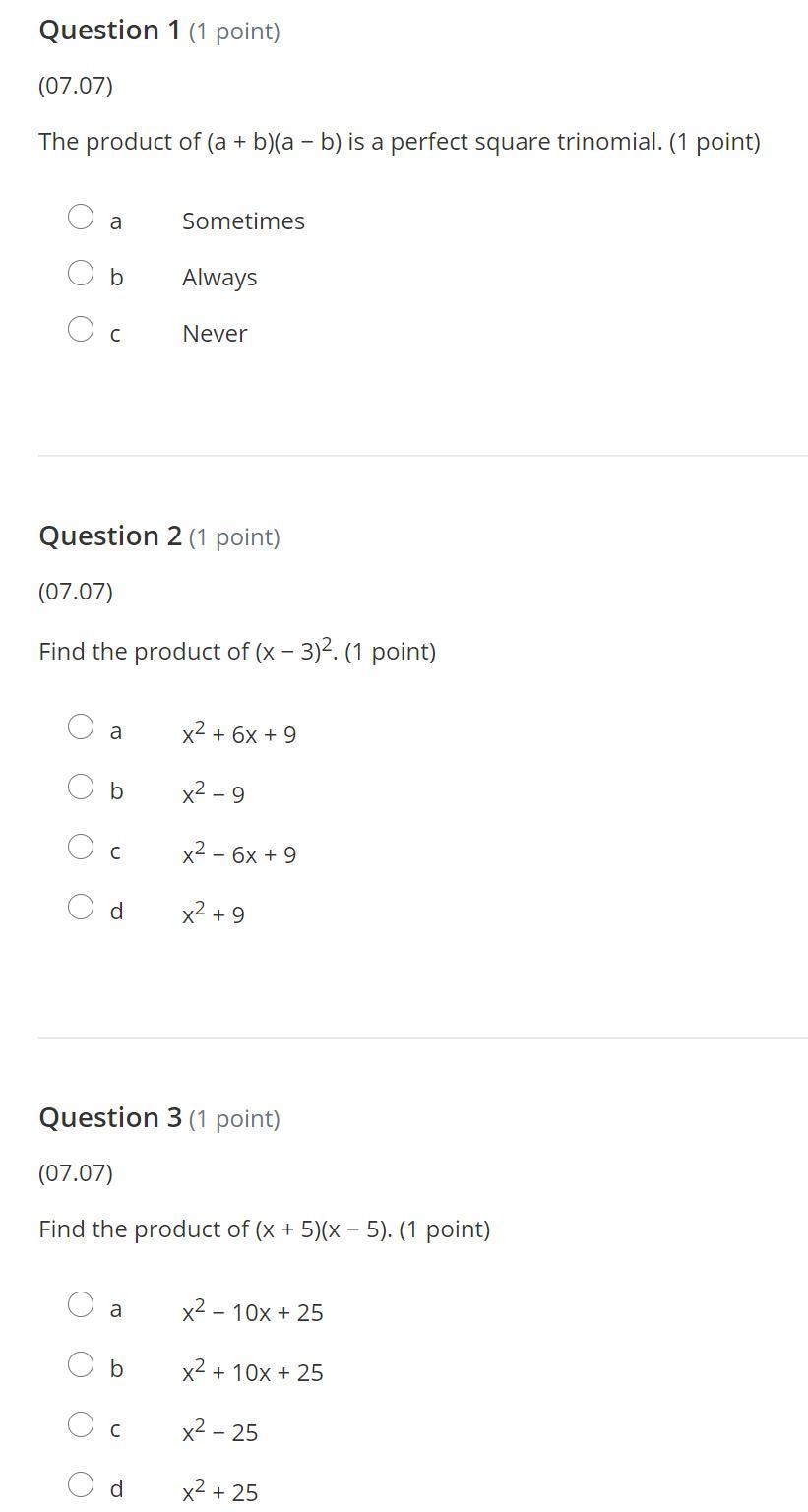This screenshot has height=1512, width=808.
Task: Click the 'Always' answer text
Action: pyautogui.click(x=218, y=278)
